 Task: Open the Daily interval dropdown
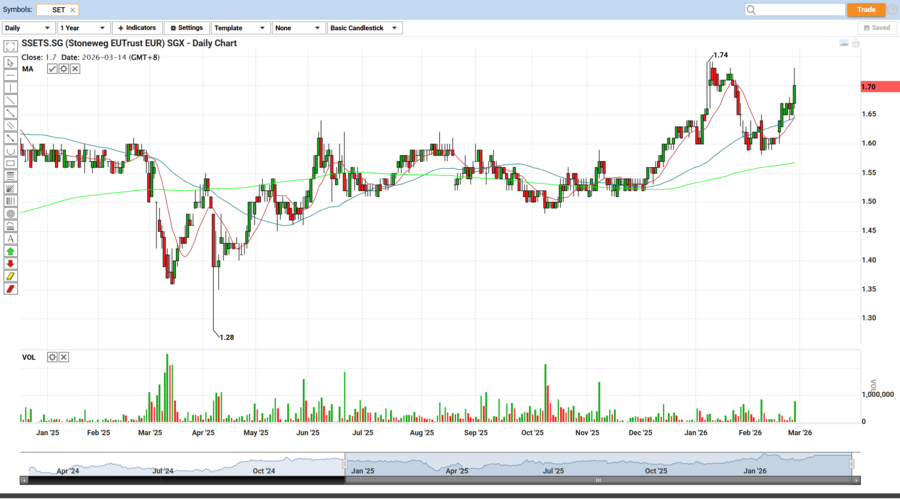28,28
